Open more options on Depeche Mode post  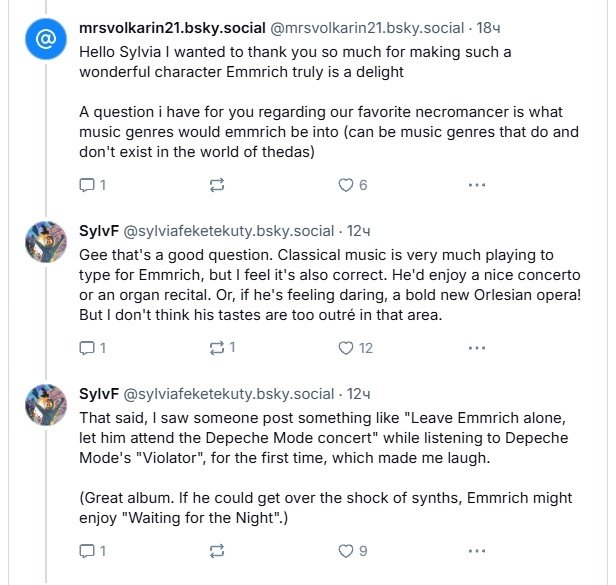(477, 550)
